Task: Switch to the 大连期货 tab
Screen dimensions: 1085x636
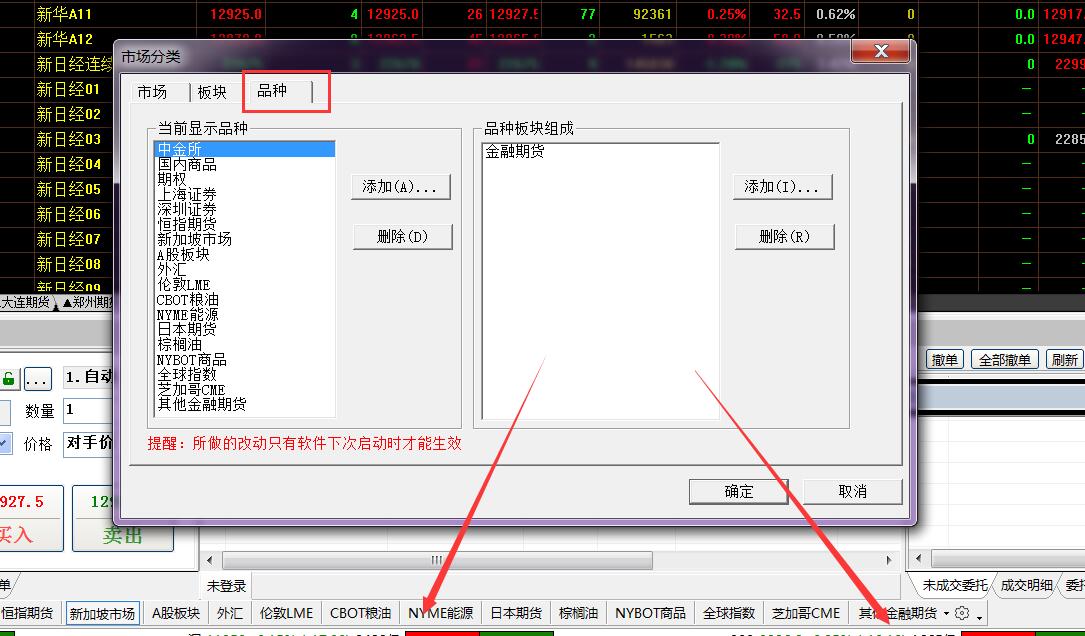Action: tap(26, 302)
